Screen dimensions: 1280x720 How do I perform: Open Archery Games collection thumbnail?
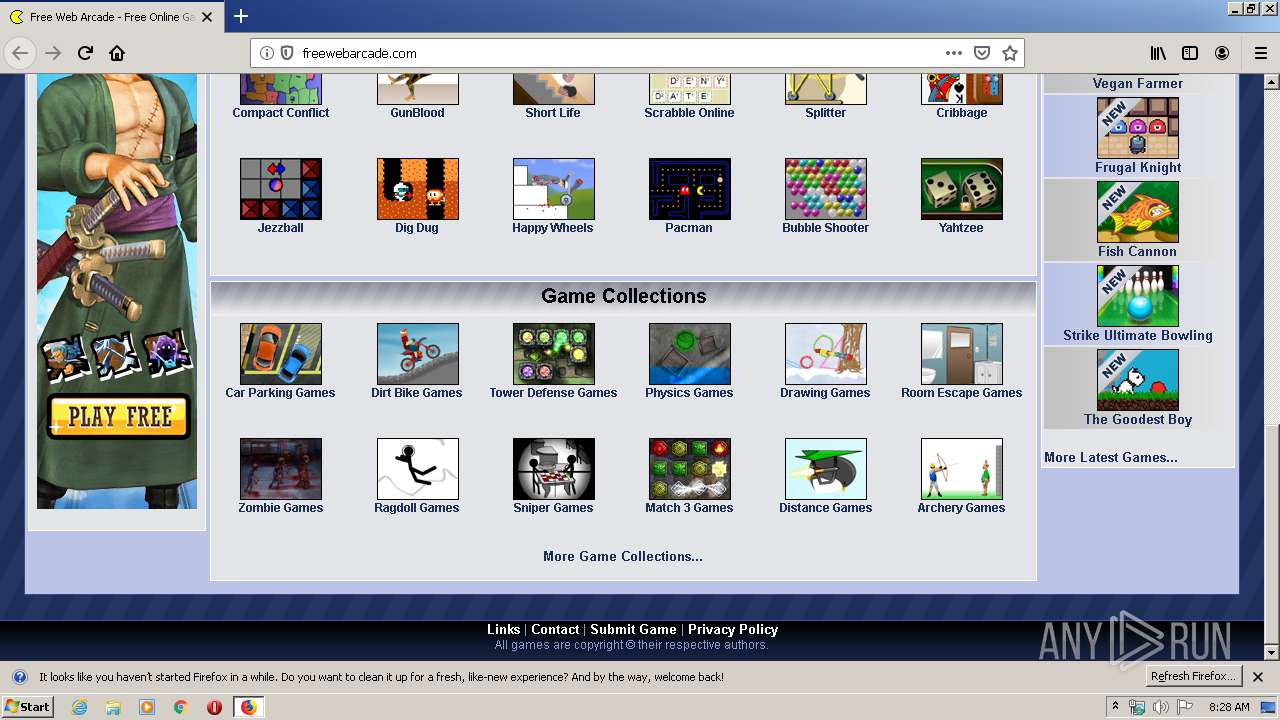coord(961,469)
